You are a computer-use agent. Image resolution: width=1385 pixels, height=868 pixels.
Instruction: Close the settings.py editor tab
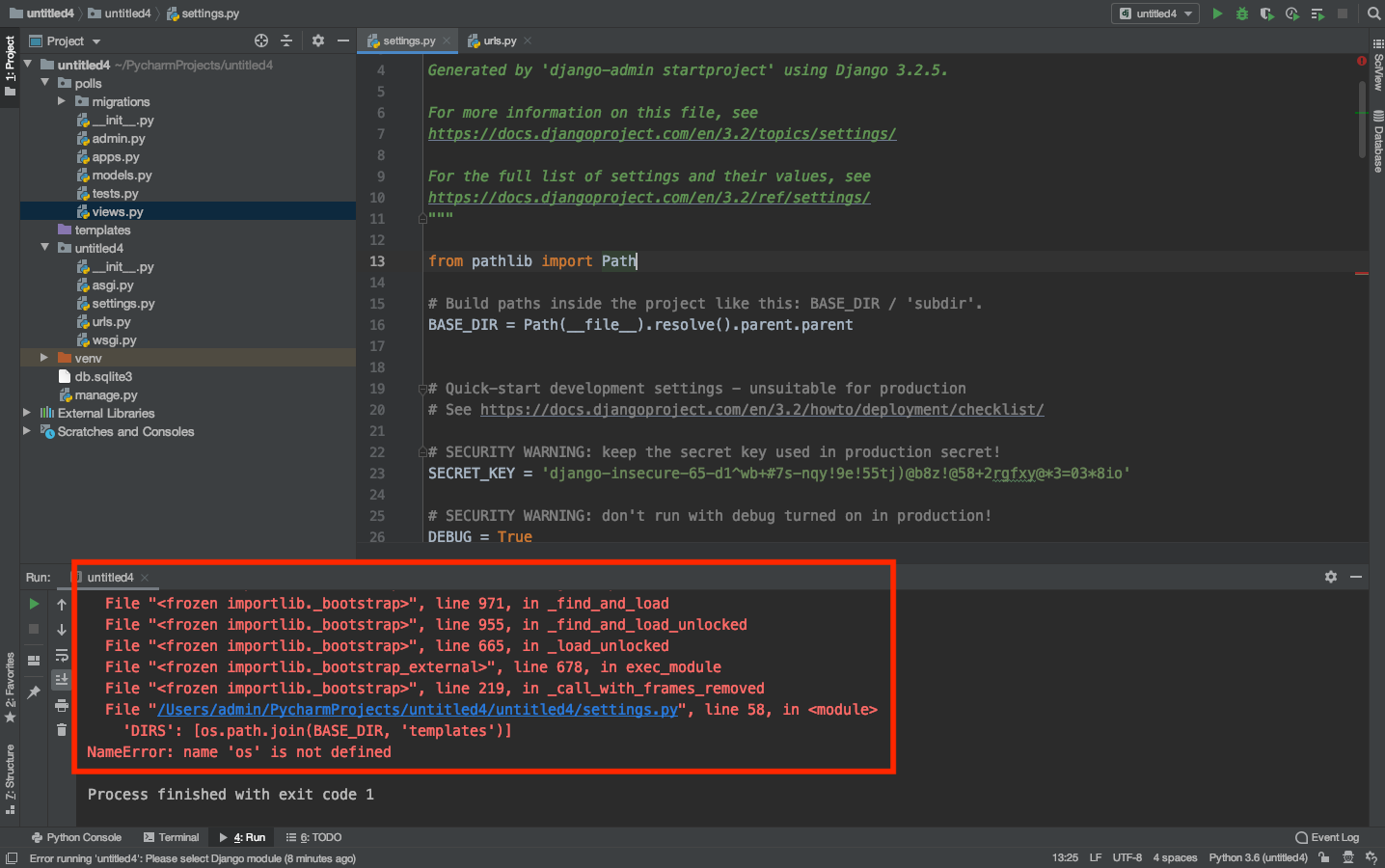tap(447, 41)
